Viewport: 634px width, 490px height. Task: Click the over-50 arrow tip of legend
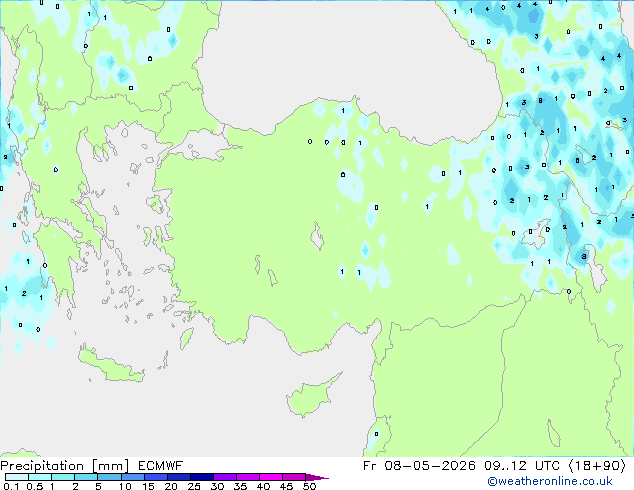[x=317, y=477]
